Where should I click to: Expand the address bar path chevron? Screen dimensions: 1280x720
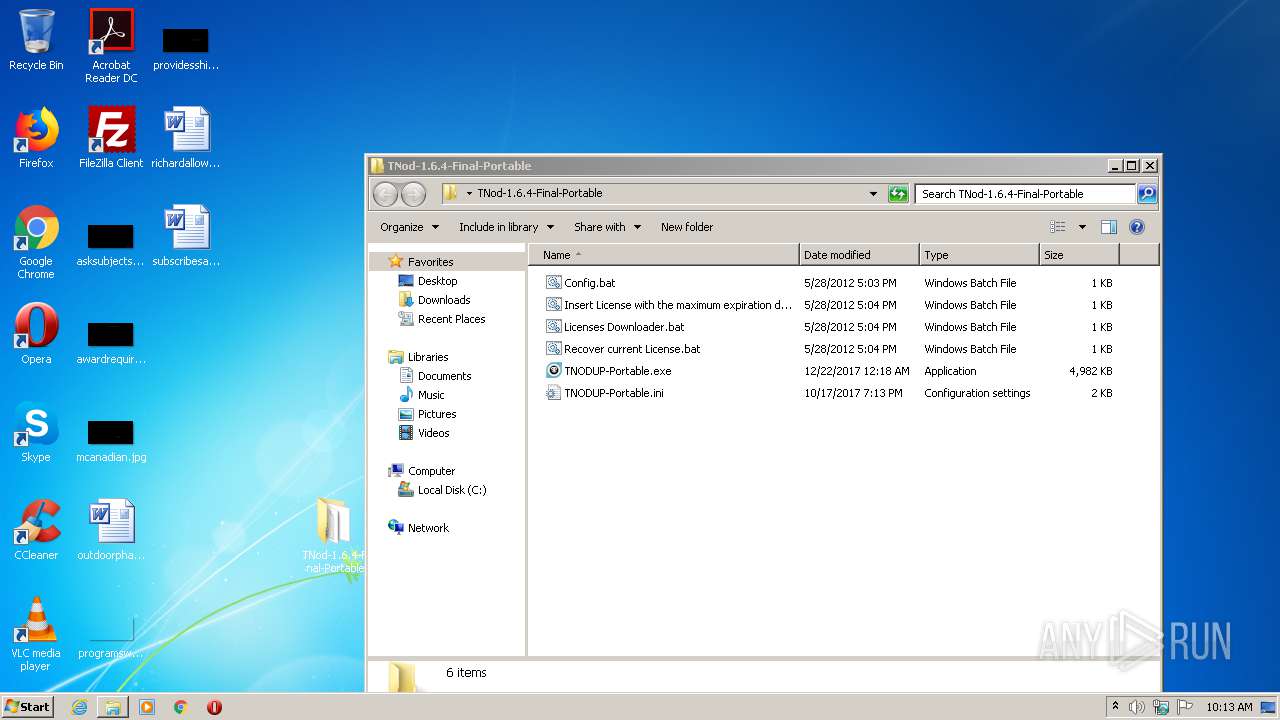[469, 194]
